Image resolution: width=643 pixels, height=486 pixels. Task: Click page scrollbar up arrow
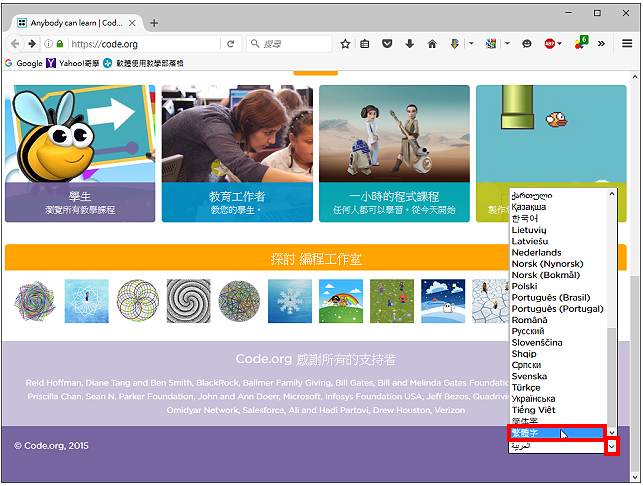(x=635, y=77)
